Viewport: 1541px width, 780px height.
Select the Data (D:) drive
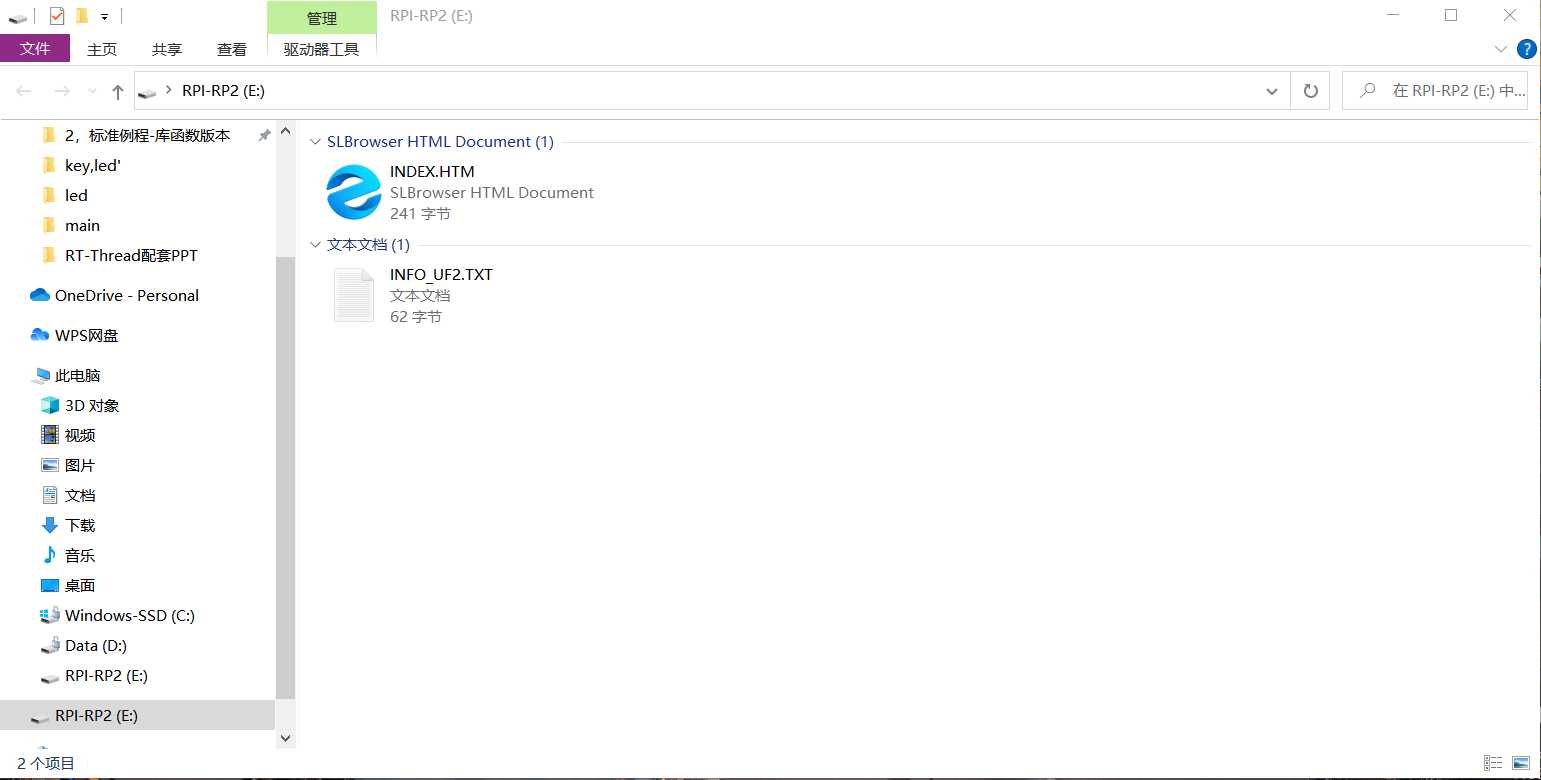coord(96,645)
